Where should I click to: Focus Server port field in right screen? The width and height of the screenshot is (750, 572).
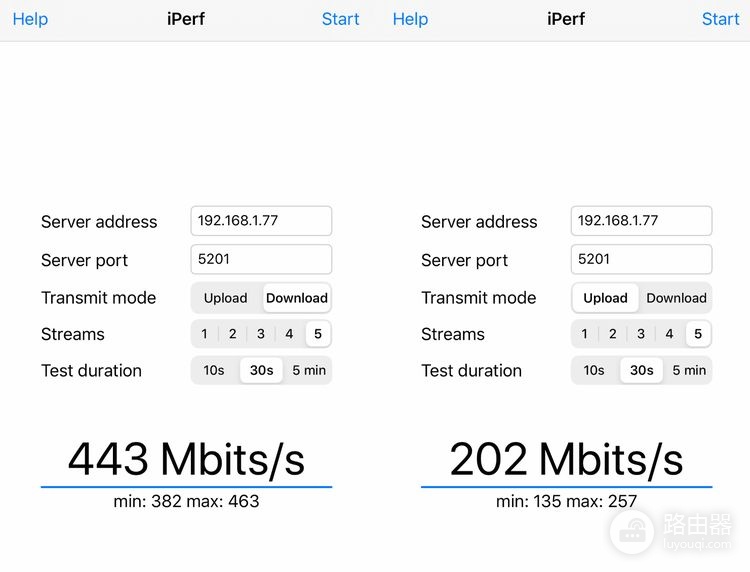[x=641, y=259]
